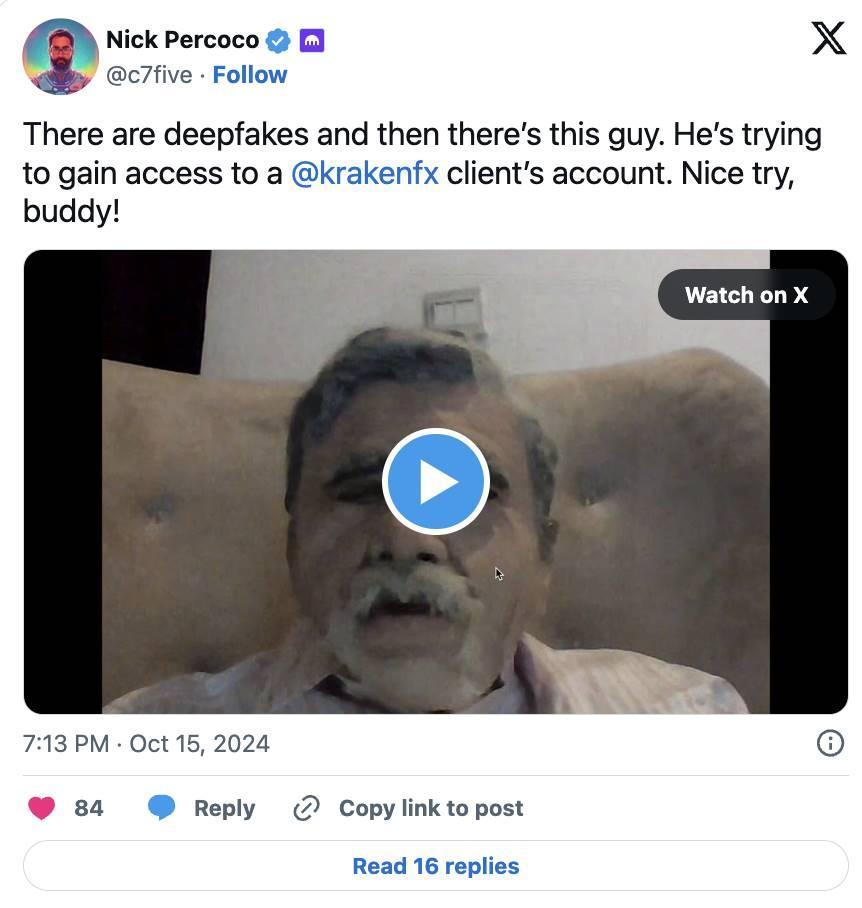Click the Nick Percoco display name
The width and height of the screenshot is (862, 908).
[x=182, y=40]
